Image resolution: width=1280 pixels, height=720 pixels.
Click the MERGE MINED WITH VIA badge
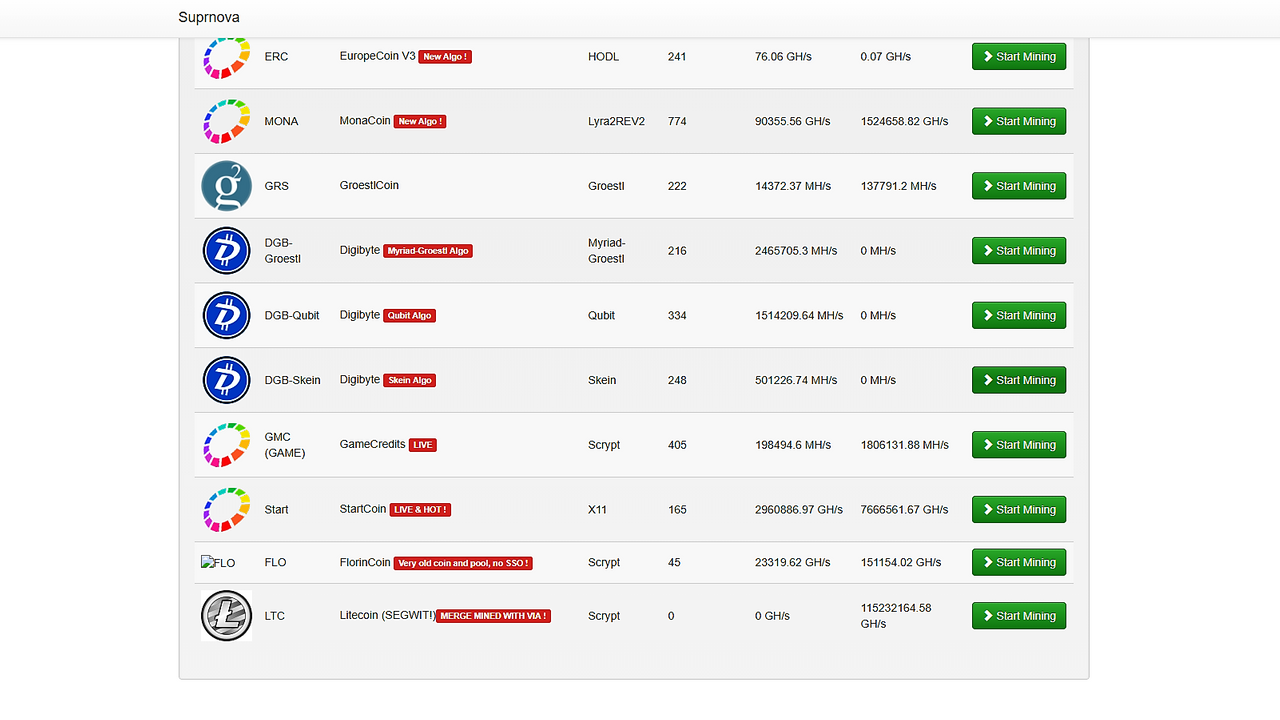493,616
